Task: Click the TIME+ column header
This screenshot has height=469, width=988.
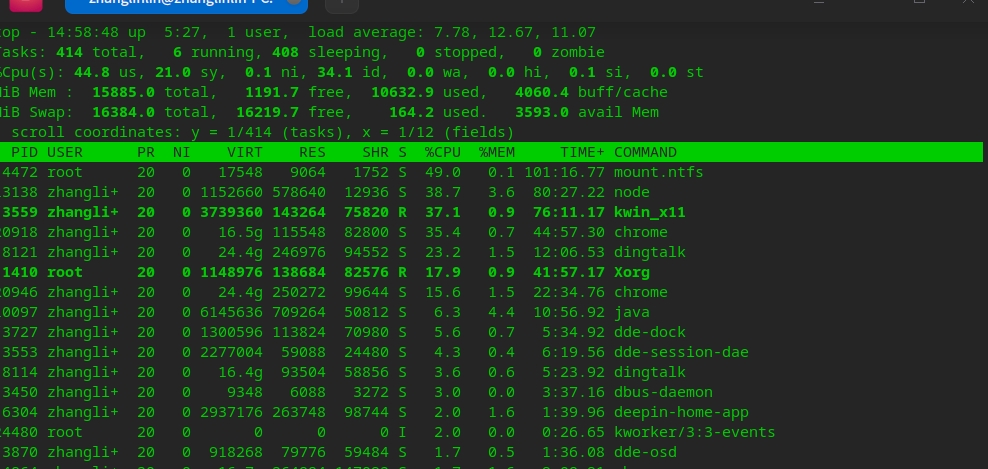Action: point(582,152)
